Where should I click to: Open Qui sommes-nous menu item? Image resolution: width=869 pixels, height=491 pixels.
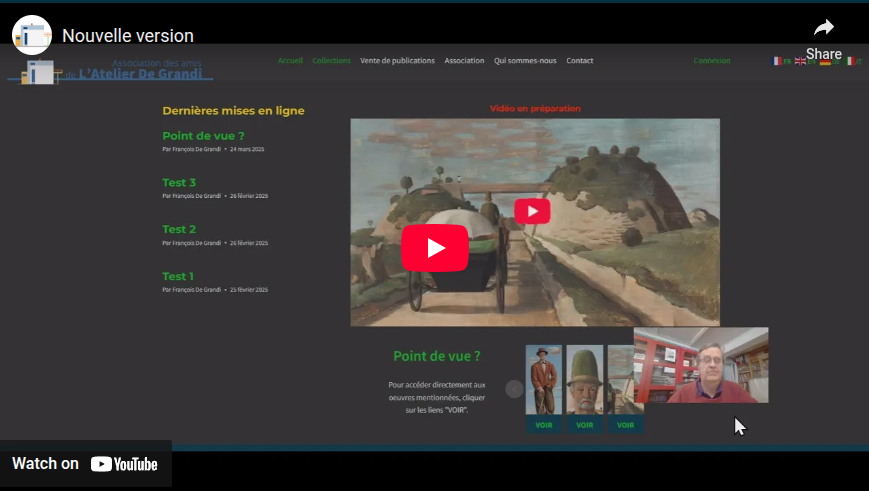525,60
